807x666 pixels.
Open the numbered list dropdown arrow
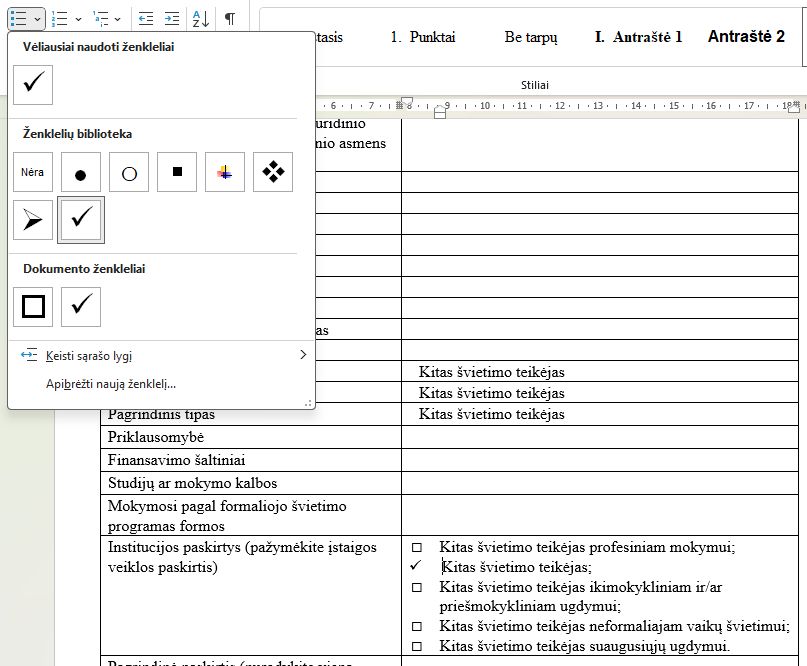tap(77, 19)
